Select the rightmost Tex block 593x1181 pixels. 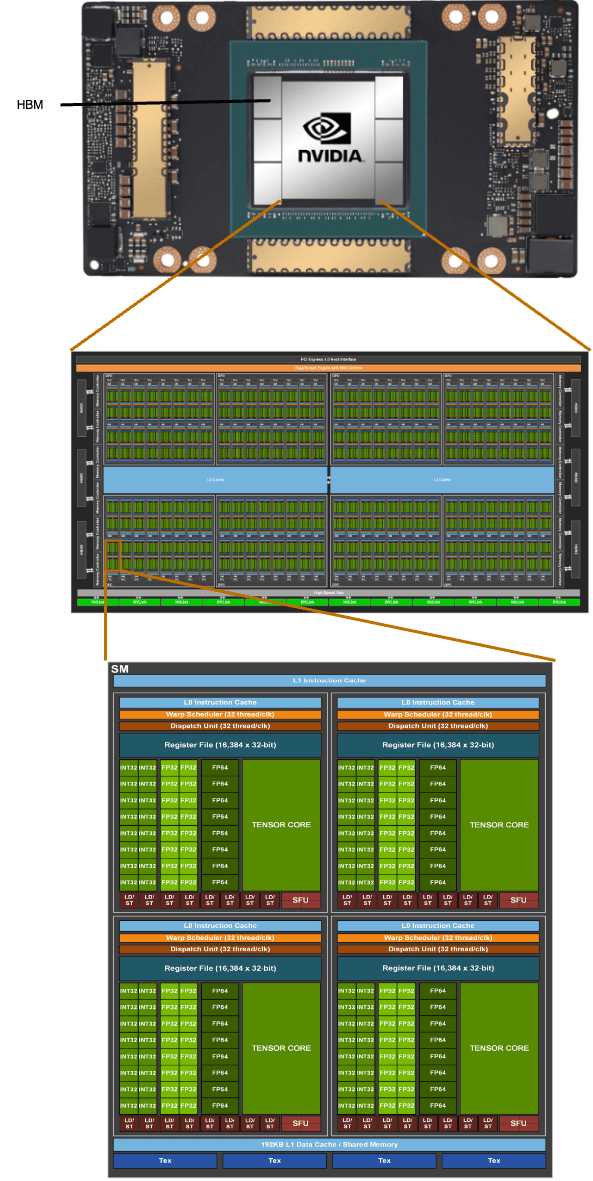(494, 1161)
